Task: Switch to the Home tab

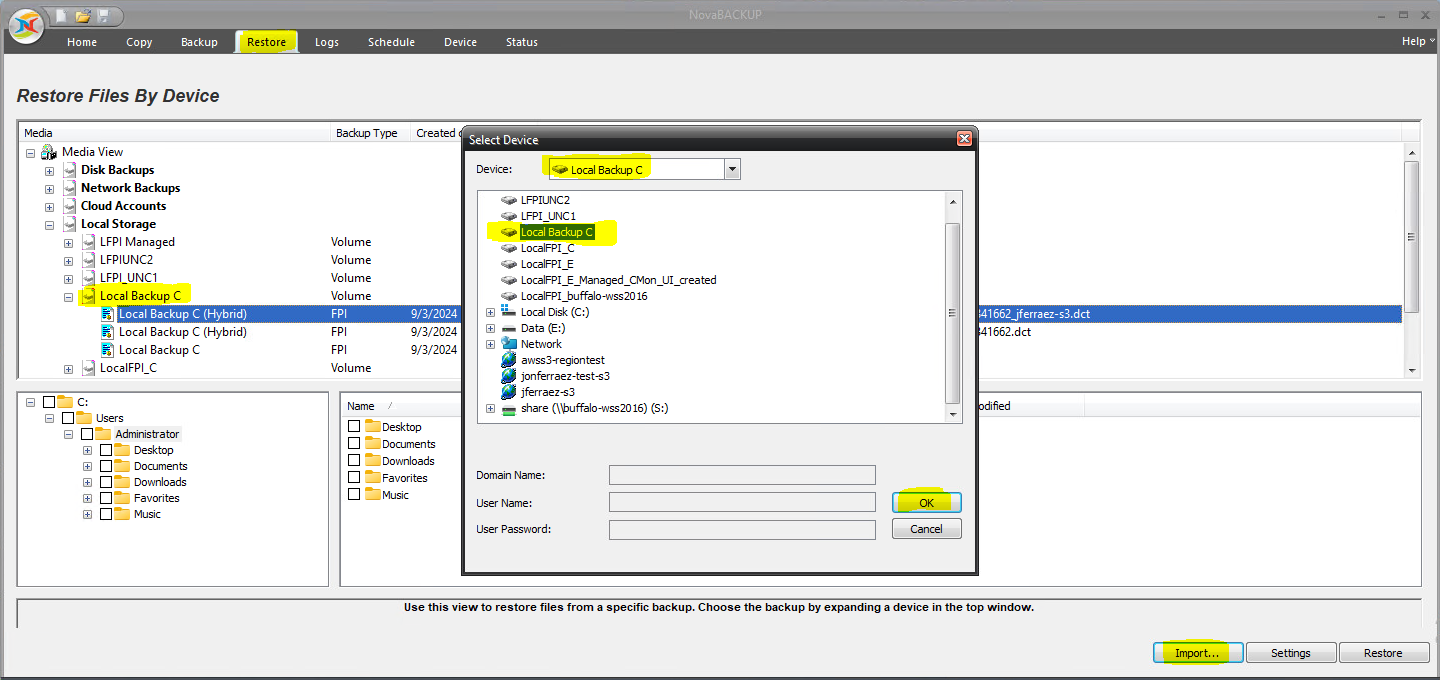Action: (x=82, y=42)
